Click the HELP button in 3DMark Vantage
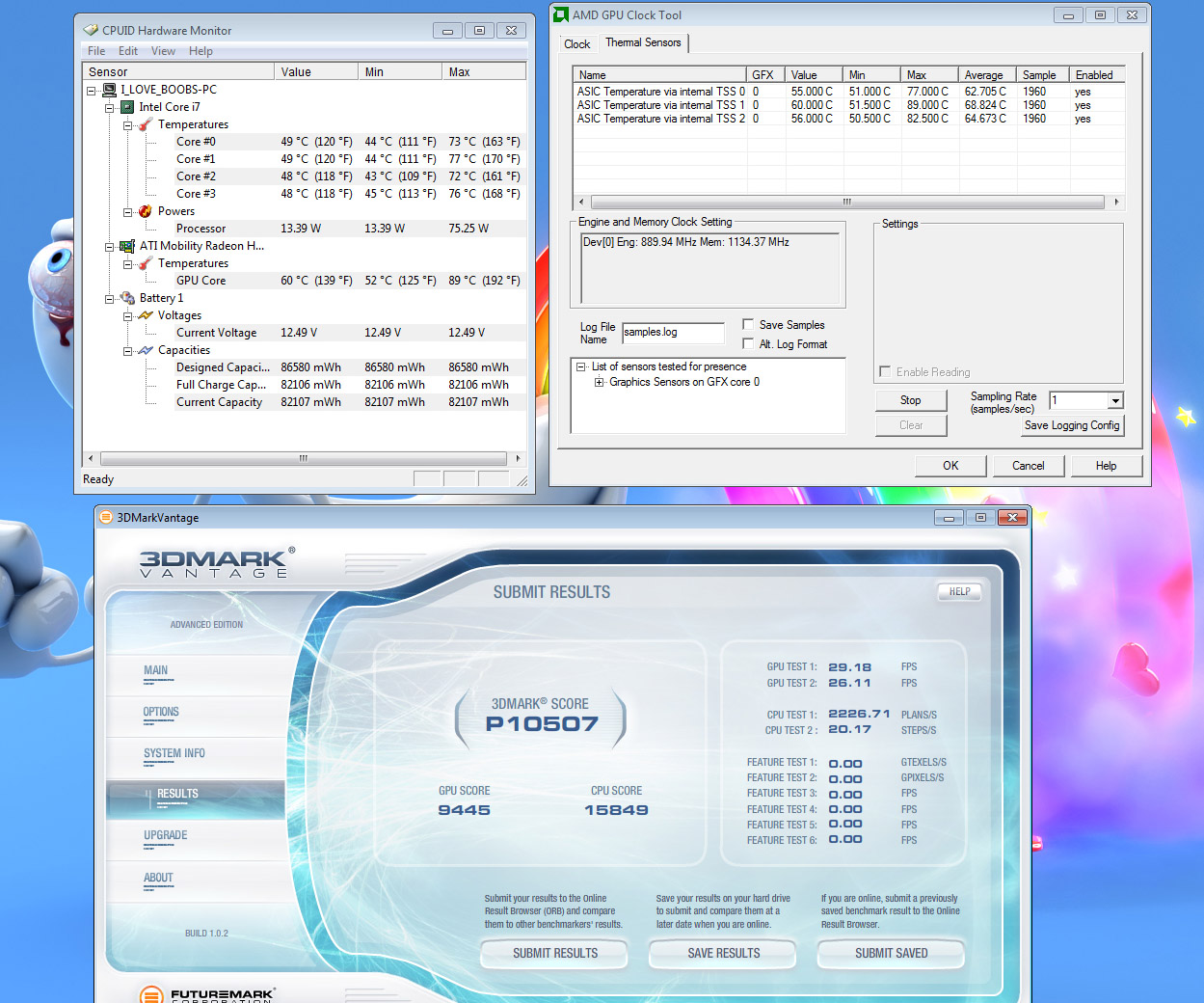The width and height of the screenshot is (1204, 1003). pos(959,591)
